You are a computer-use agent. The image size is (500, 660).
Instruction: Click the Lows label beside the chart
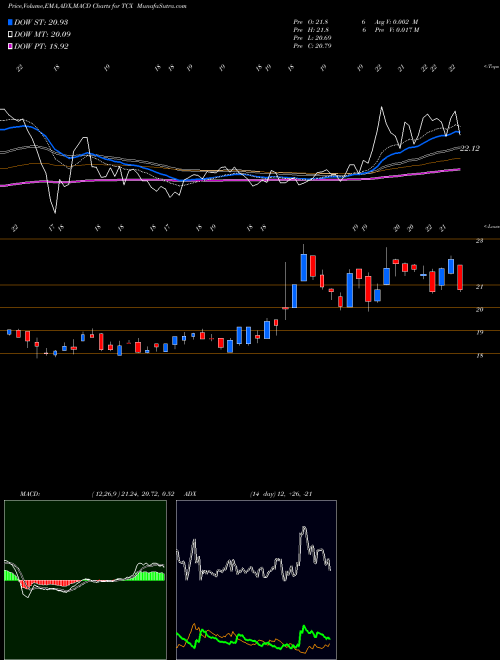tap(492, 226)
